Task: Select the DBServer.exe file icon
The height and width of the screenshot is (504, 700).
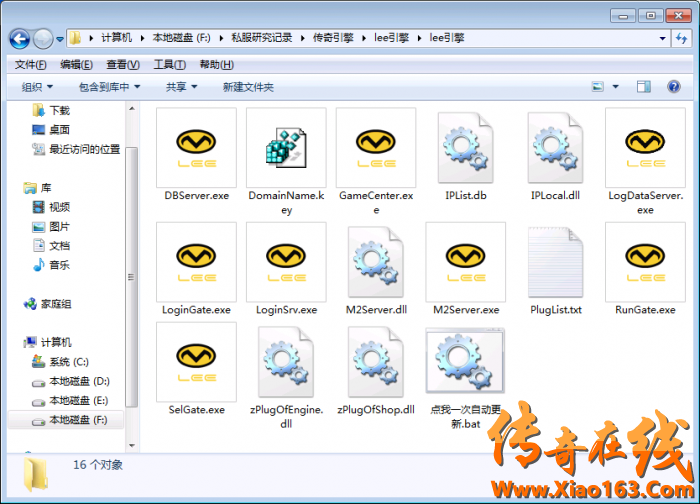Action: tap(196, 148)
